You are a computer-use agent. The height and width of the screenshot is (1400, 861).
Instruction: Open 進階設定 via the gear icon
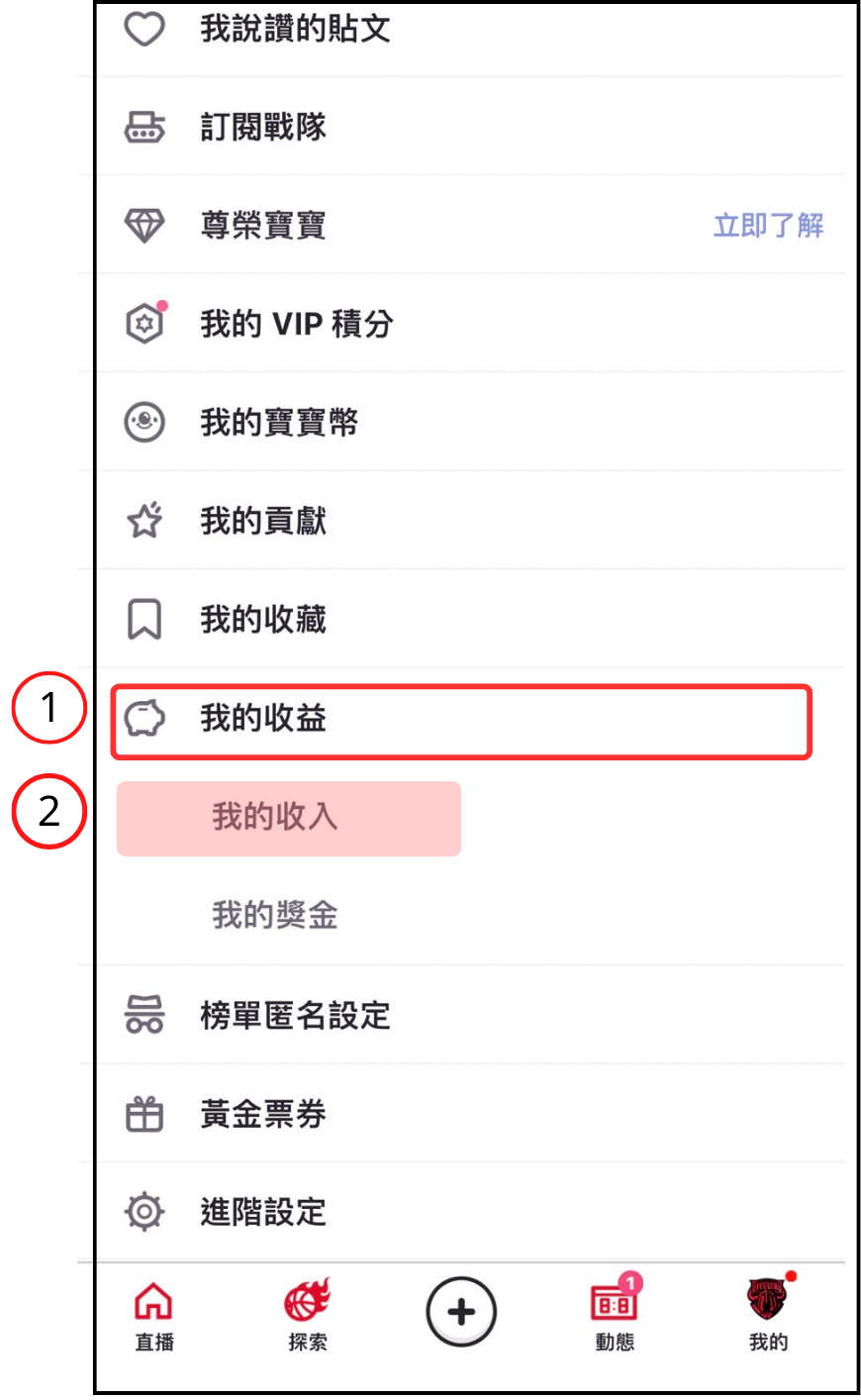(x=144, y=1212)
